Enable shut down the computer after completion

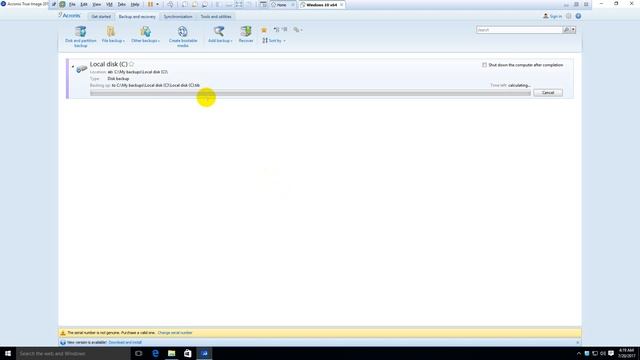(x=484, y=65)
